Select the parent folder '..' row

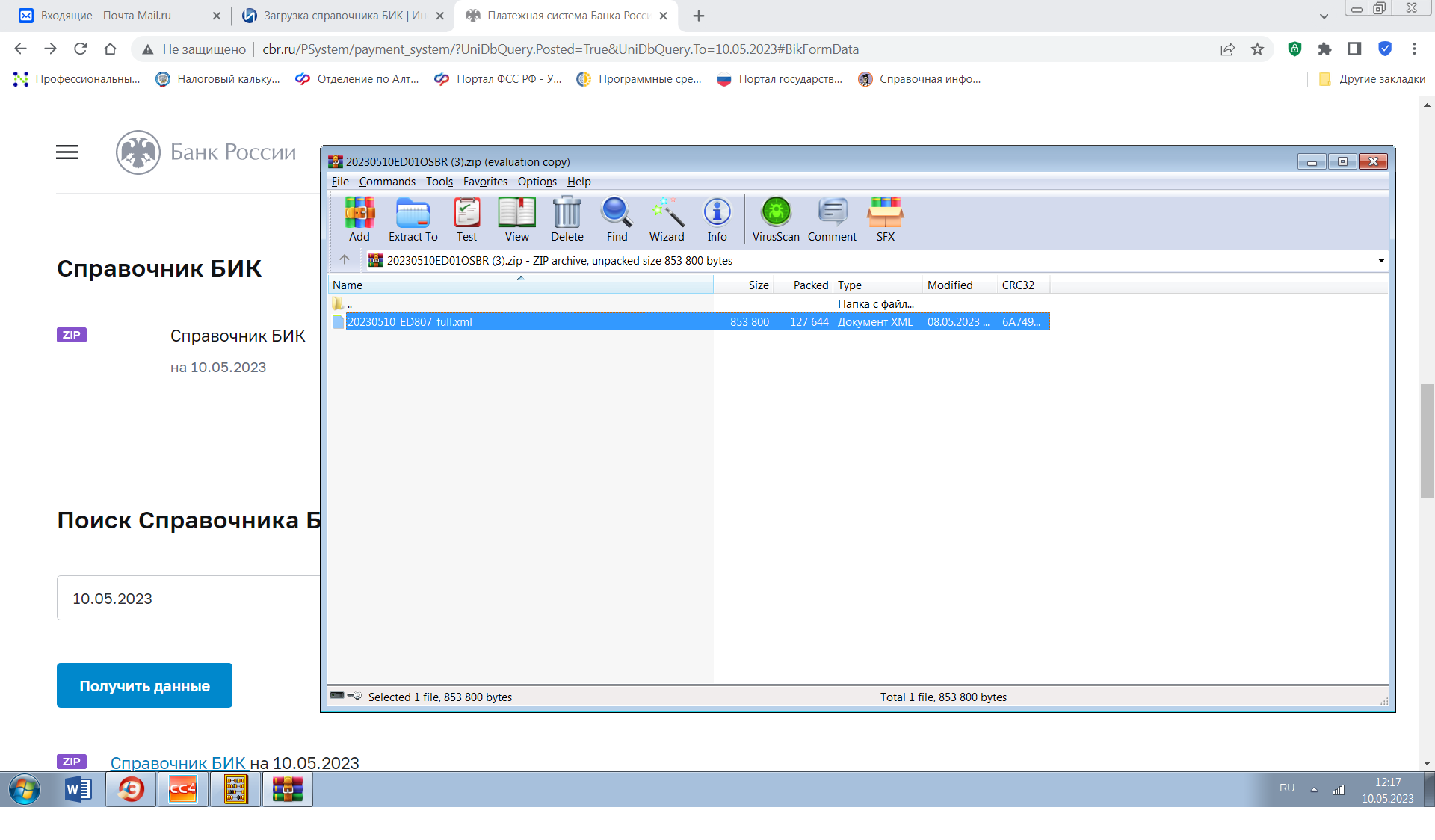coord(689,304)
